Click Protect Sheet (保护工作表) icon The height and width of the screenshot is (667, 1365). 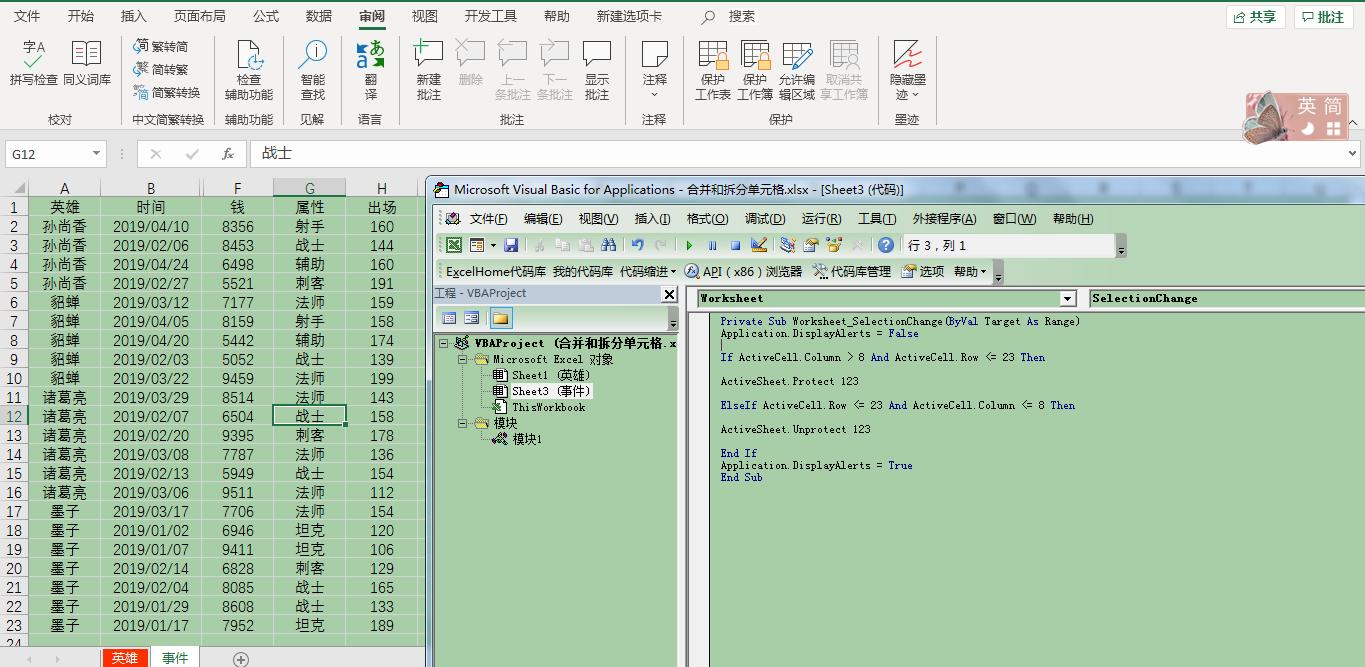713,69
